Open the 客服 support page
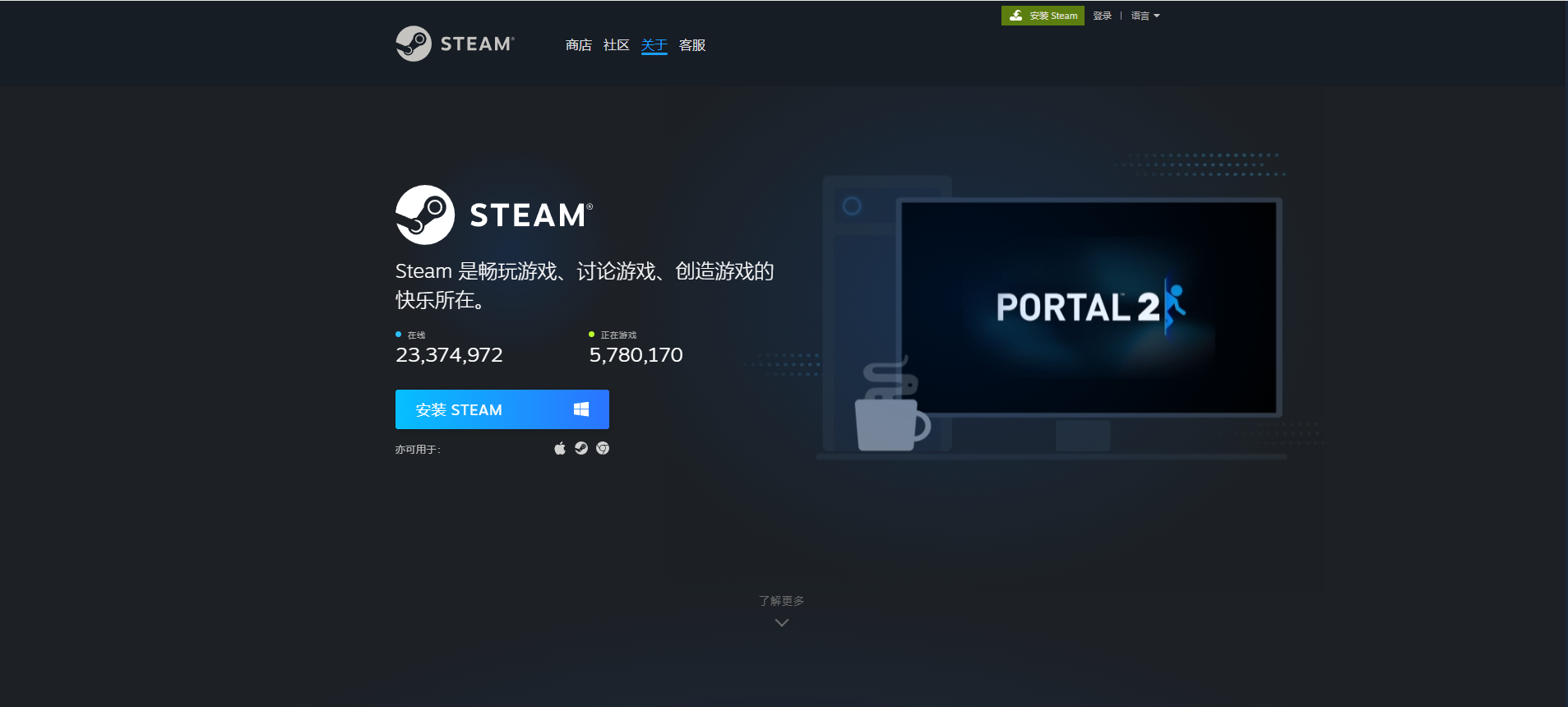Viewport: 1568px width, 707px height. pos(692,45)
